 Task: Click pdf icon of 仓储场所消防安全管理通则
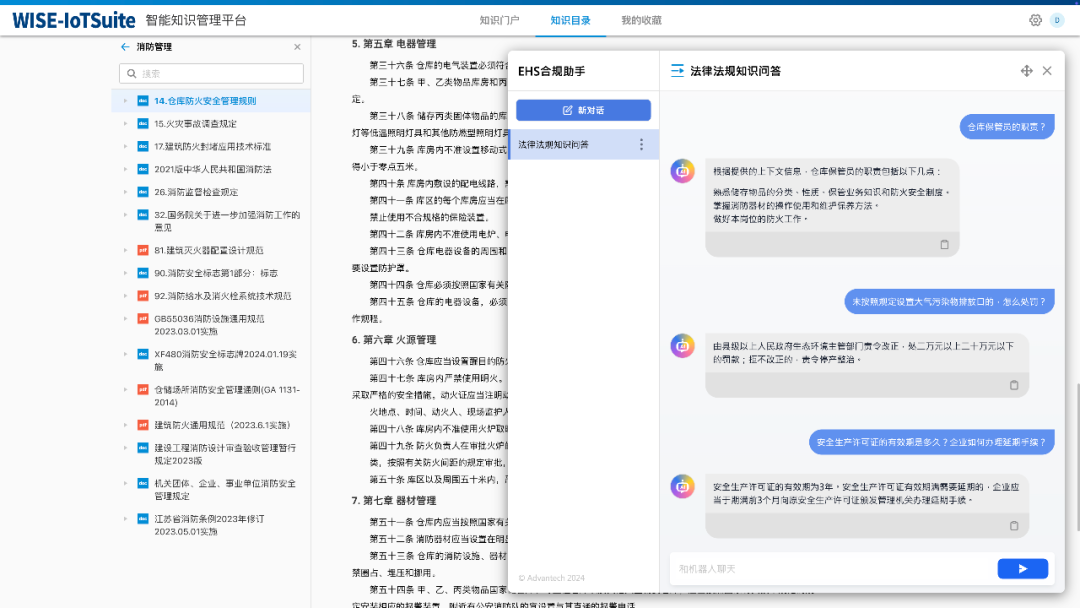[x=143, y=389]
